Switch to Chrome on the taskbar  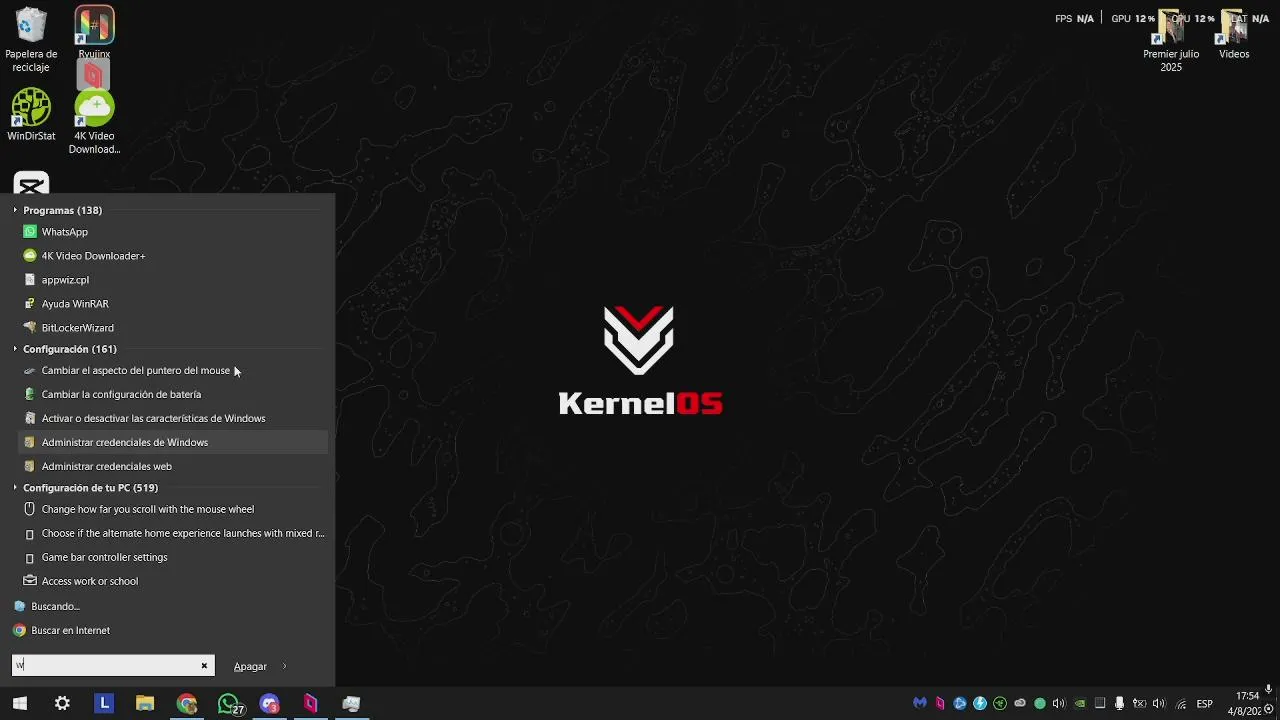pos(187,704)
